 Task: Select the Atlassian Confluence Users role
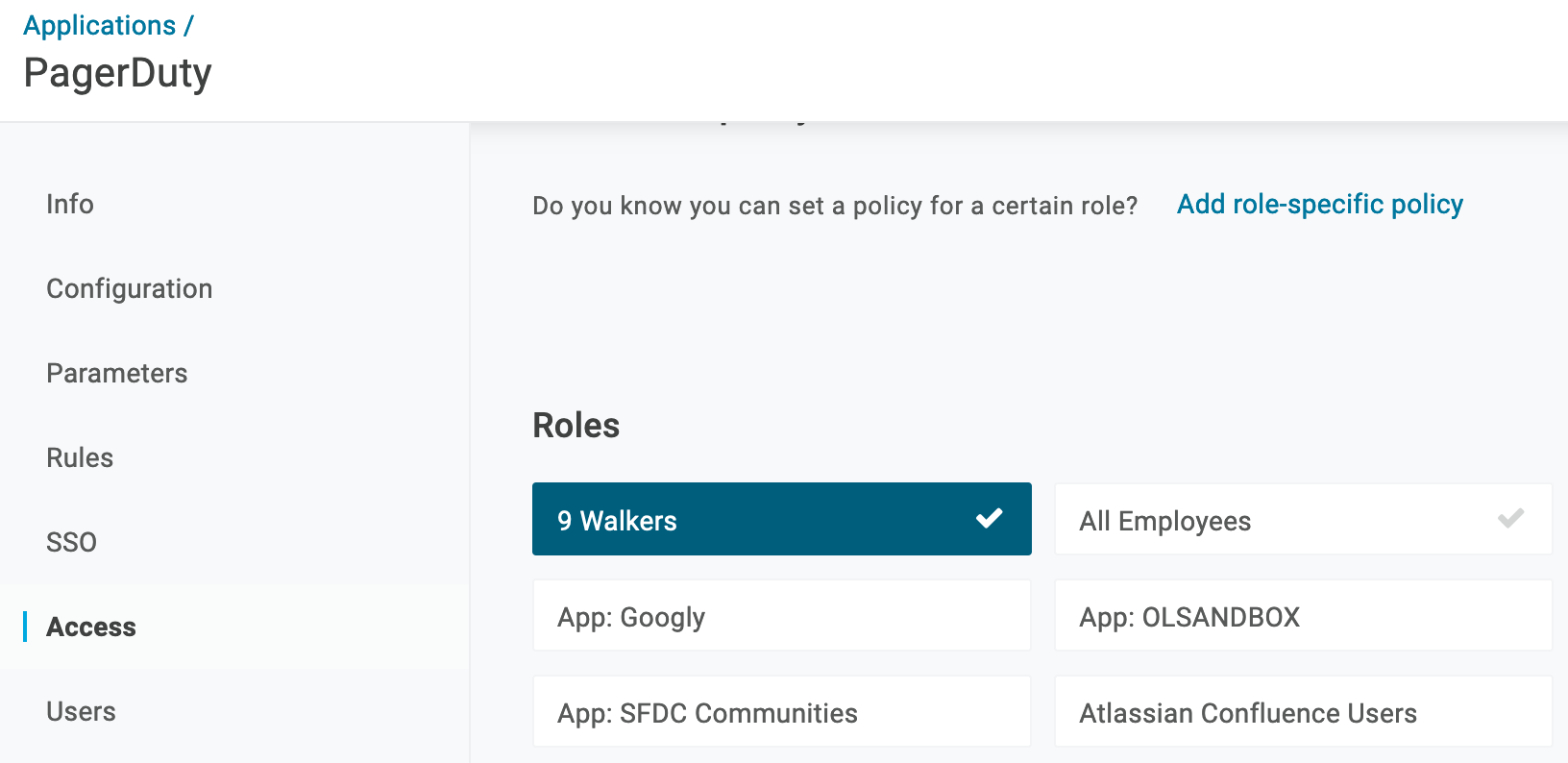click(1304, 711)
